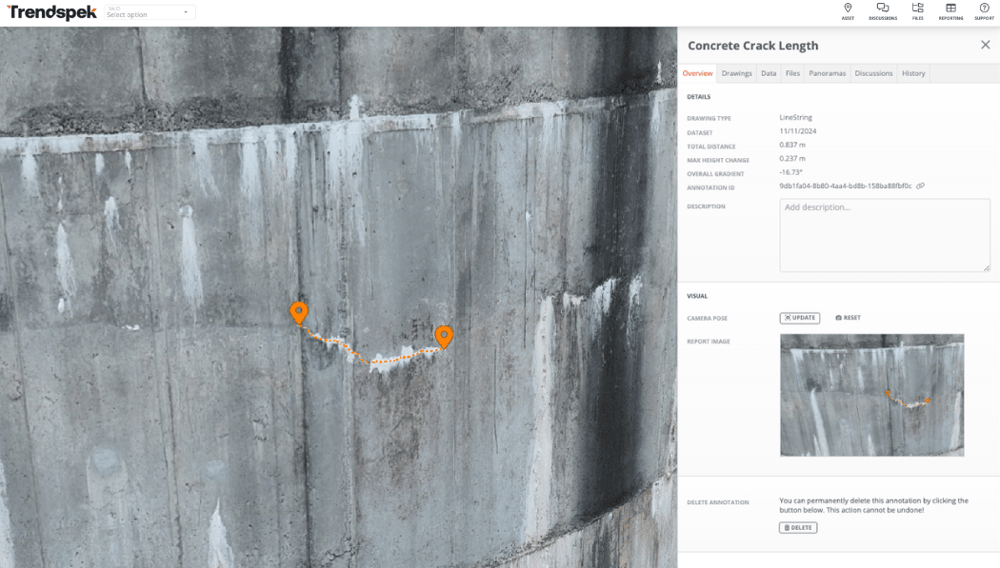The height and width of the screenshot is (568, 1000).
Task: Switch to the Overview tab
Action: pyautogui.click(x=697, y=73)
